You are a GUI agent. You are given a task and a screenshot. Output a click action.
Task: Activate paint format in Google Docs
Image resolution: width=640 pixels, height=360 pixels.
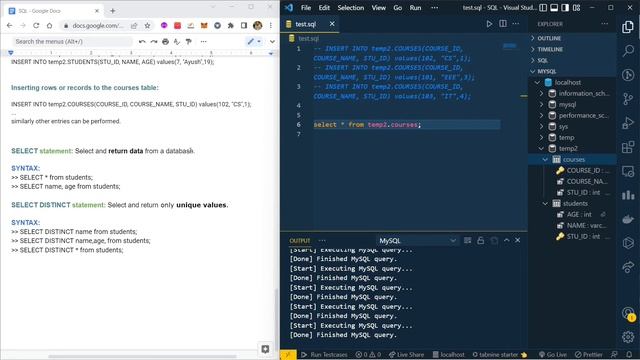(x=189, y=42)
